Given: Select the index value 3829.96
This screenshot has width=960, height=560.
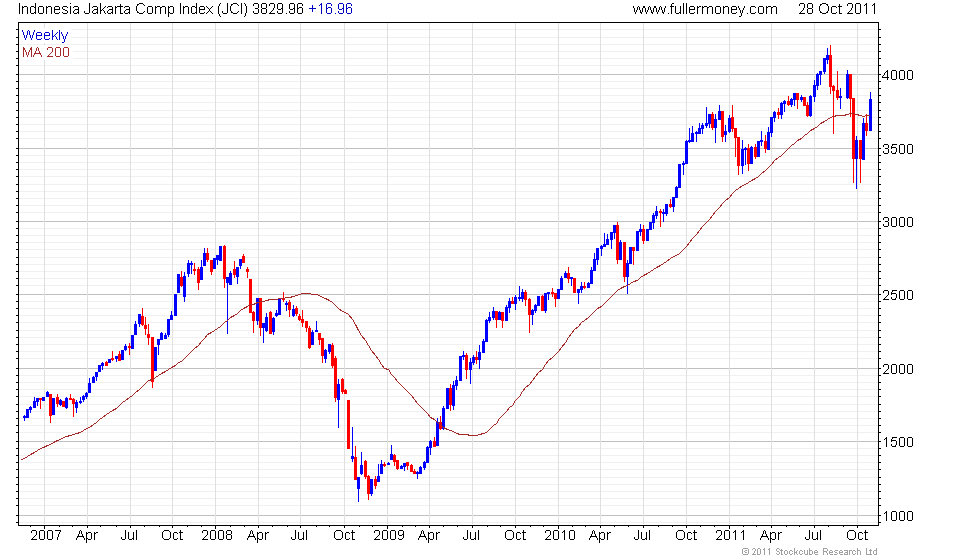Looking at the screenshot, I should coord(278,9).
